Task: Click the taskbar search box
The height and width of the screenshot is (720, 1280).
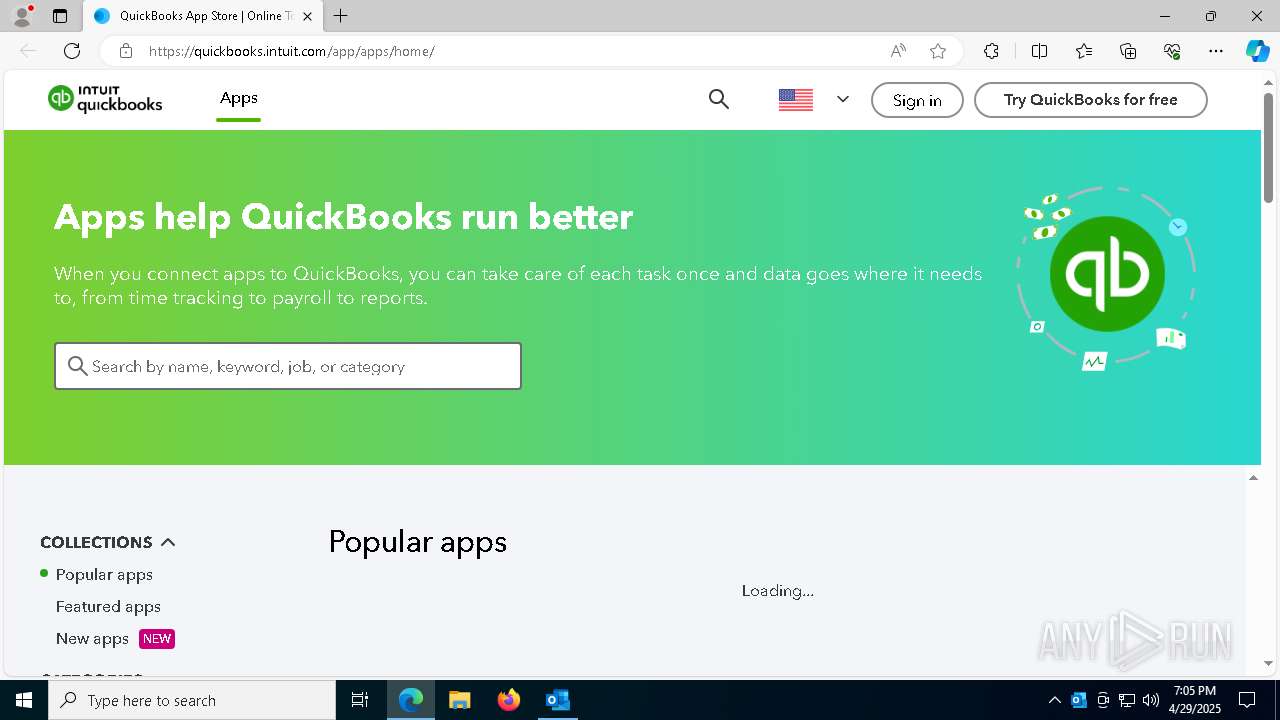Action: click(x=192, y=700)
